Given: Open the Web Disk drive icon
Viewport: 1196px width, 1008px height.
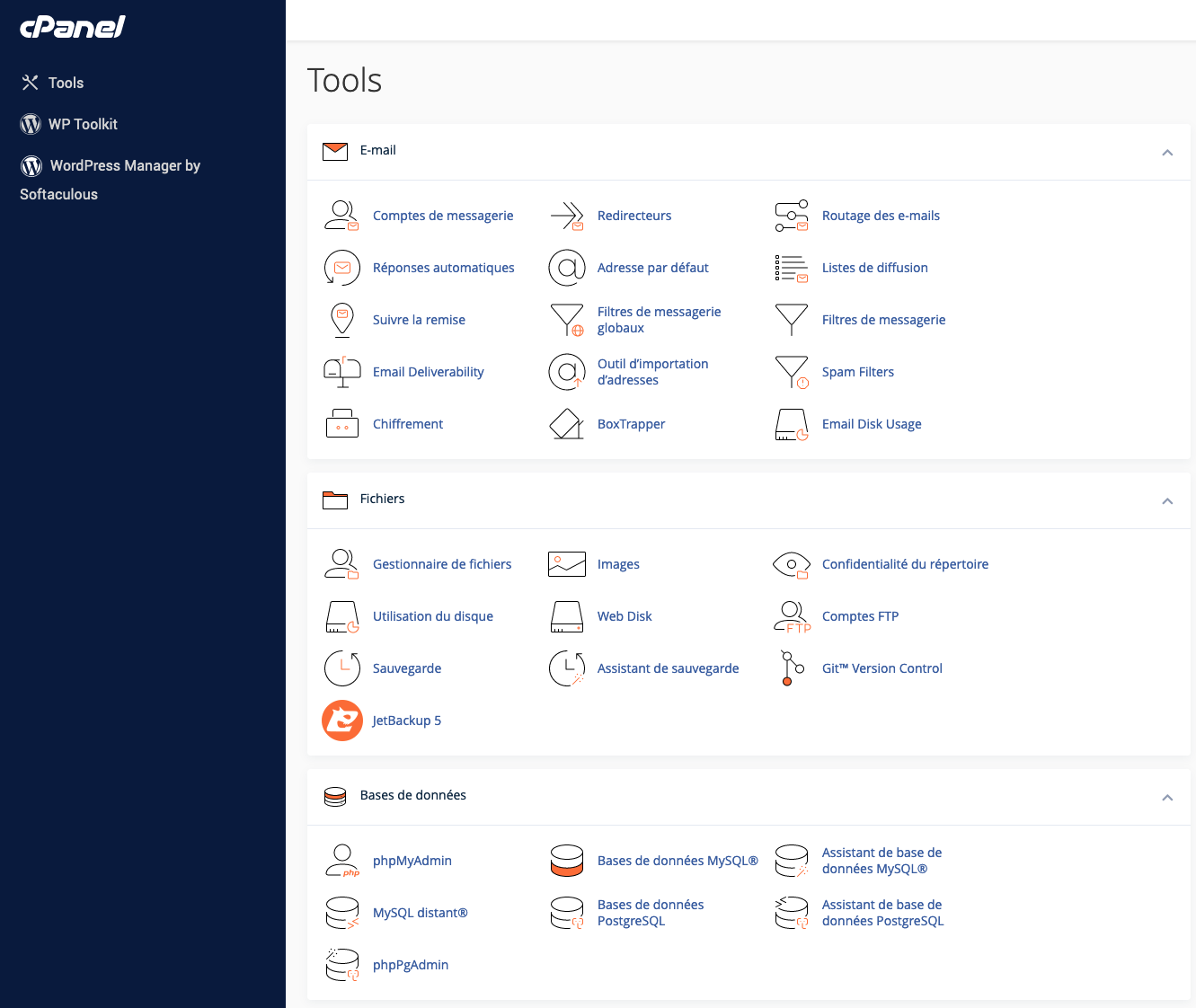Looking at the screenshot, I should click(x=567, y=616).
